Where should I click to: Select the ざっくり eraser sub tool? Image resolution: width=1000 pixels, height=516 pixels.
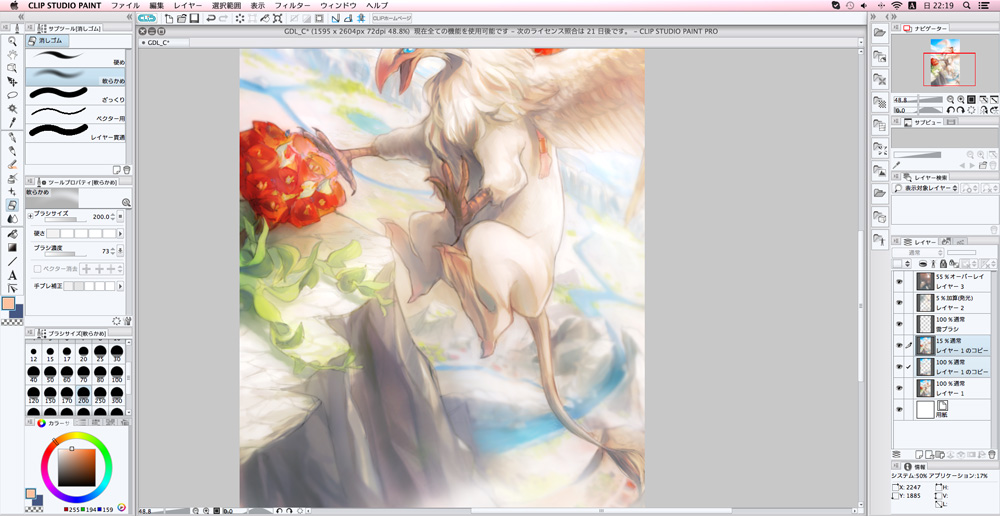tap(76, 96)
